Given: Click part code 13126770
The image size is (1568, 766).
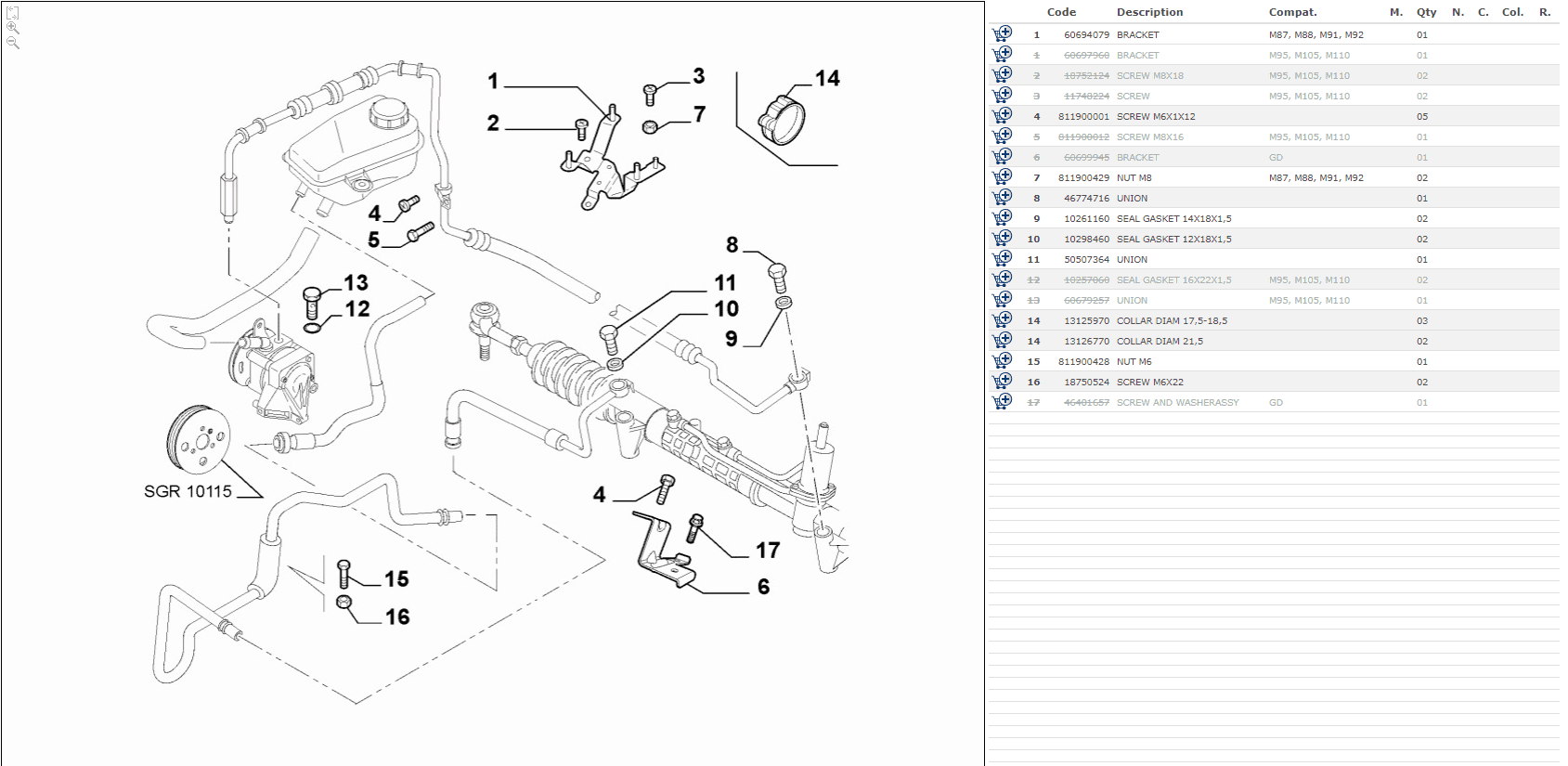Looking at the screenshot, I should pyautogui.click(x=1086, y=341).
